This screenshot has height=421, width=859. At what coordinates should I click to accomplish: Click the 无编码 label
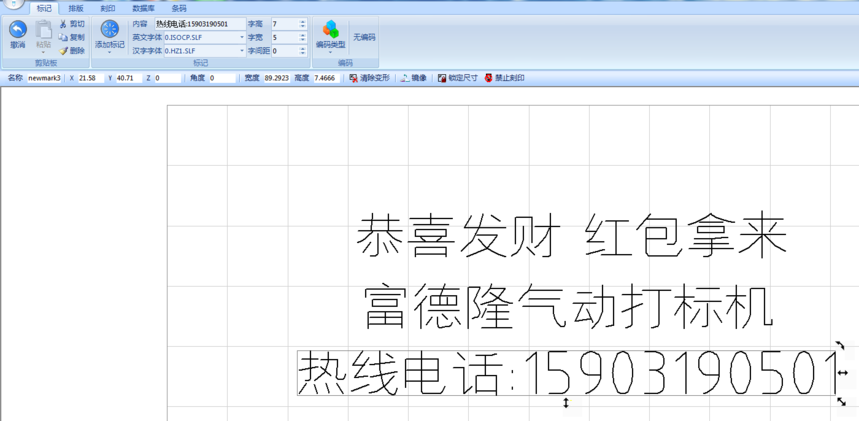tap(364, 37)
